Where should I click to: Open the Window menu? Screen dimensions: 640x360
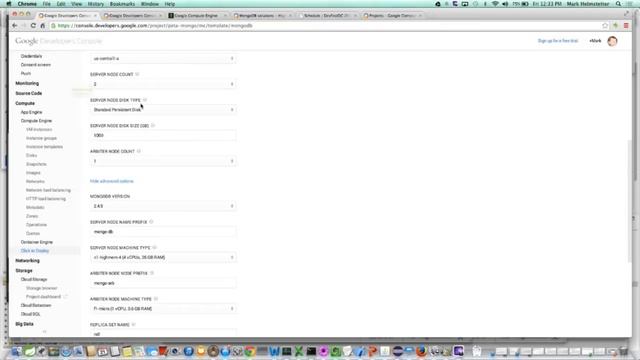click(150, 4)
